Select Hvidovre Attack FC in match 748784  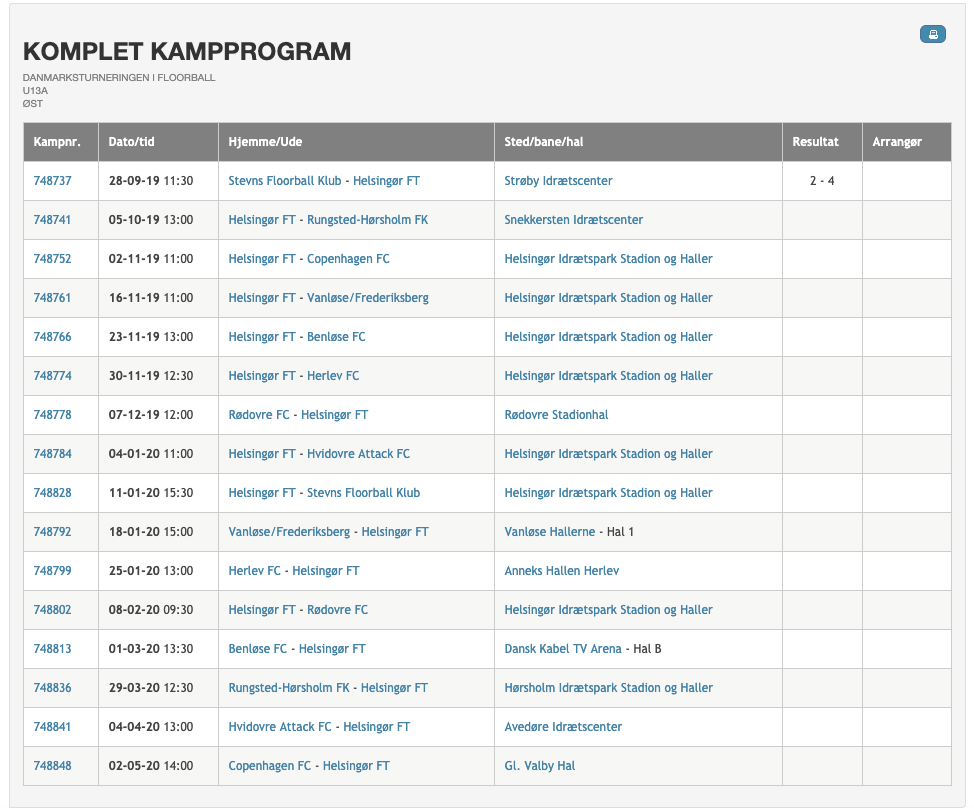pos(358,454)
